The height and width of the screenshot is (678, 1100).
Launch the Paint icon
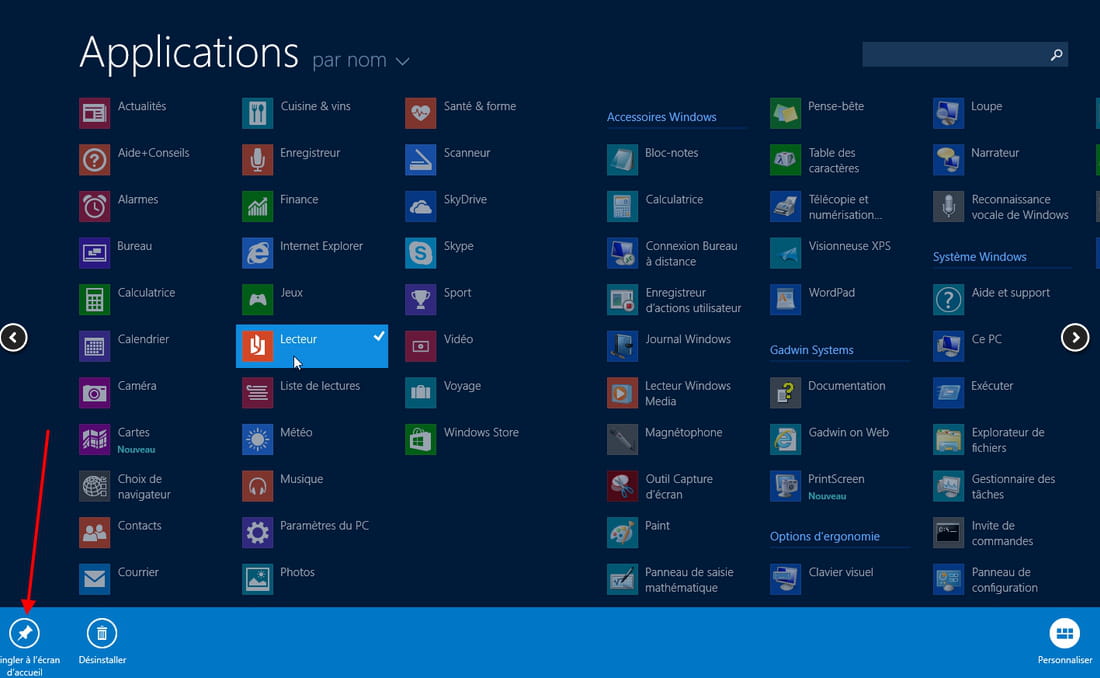[622, 533]
